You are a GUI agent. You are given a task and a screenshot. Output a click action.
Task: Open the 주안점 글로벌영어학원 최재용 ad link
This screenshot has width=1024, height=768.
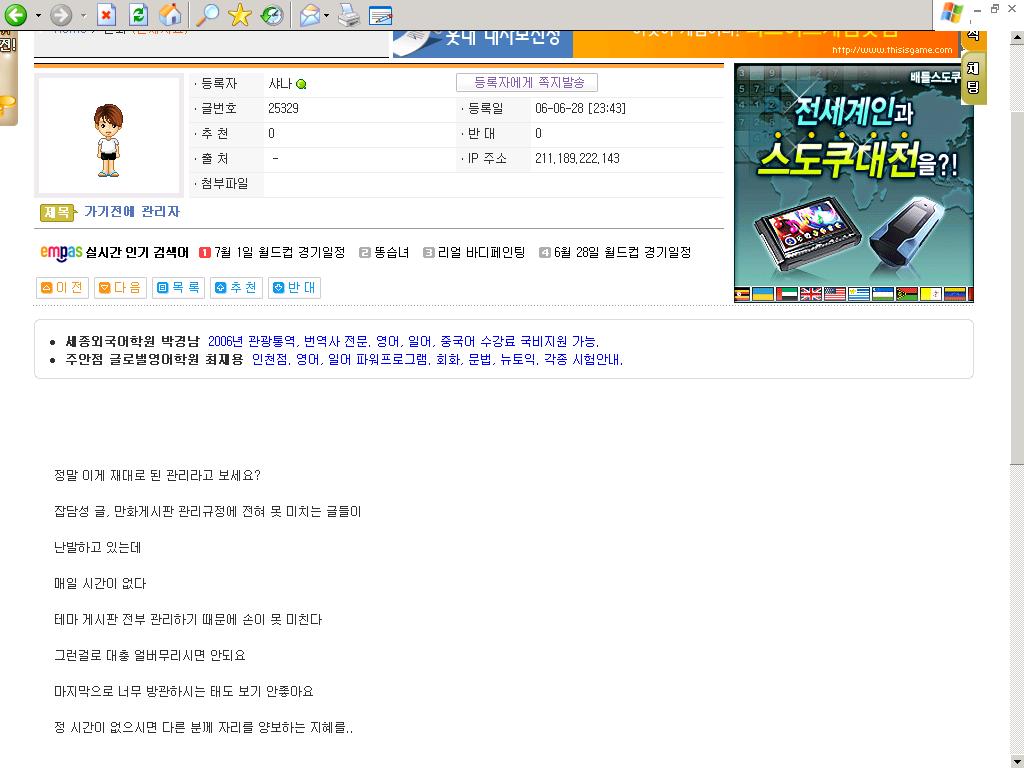[154, 360]
